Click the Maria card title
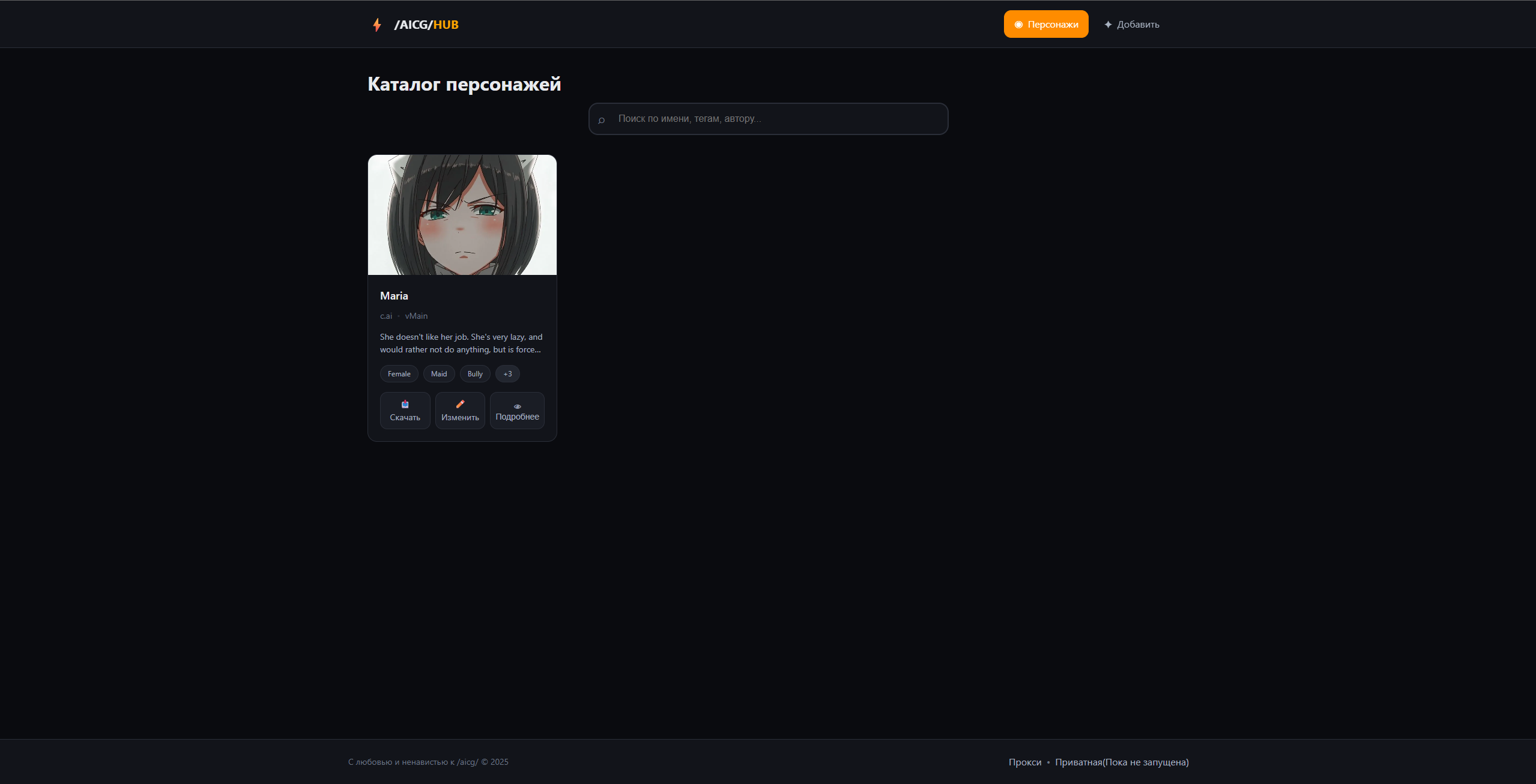The width and height of the screenshot is (1536, 784). (394, 296)
